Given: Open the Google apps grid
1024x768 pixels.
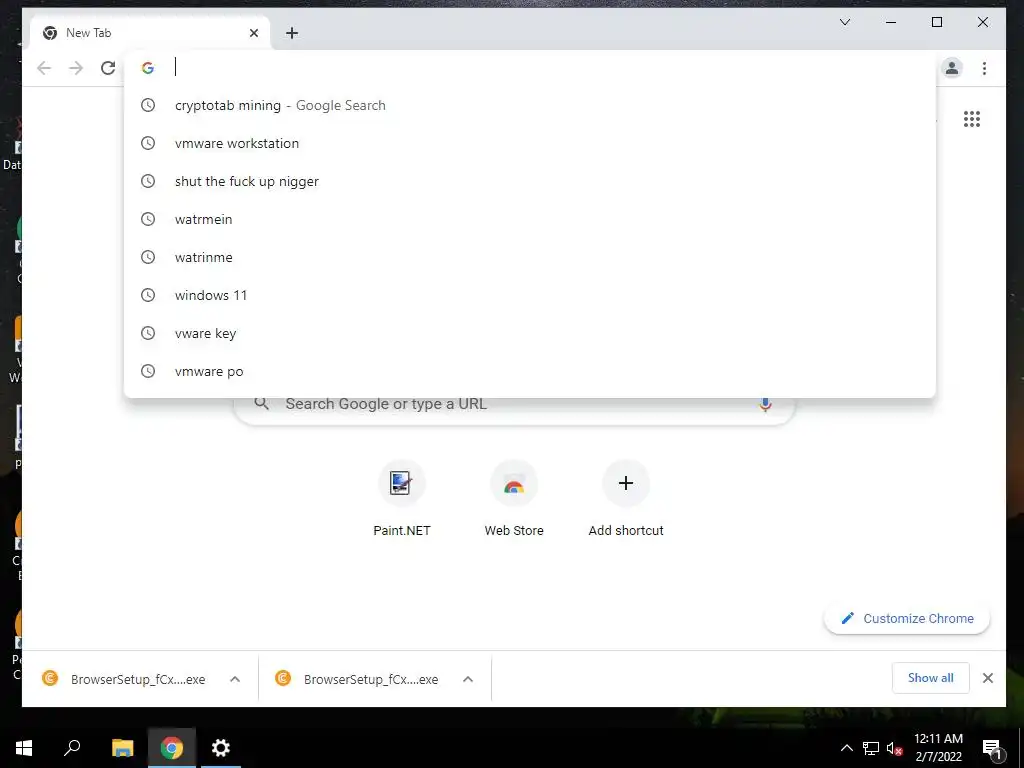Looking at the screenshot, I should click(x=972, y=119).
